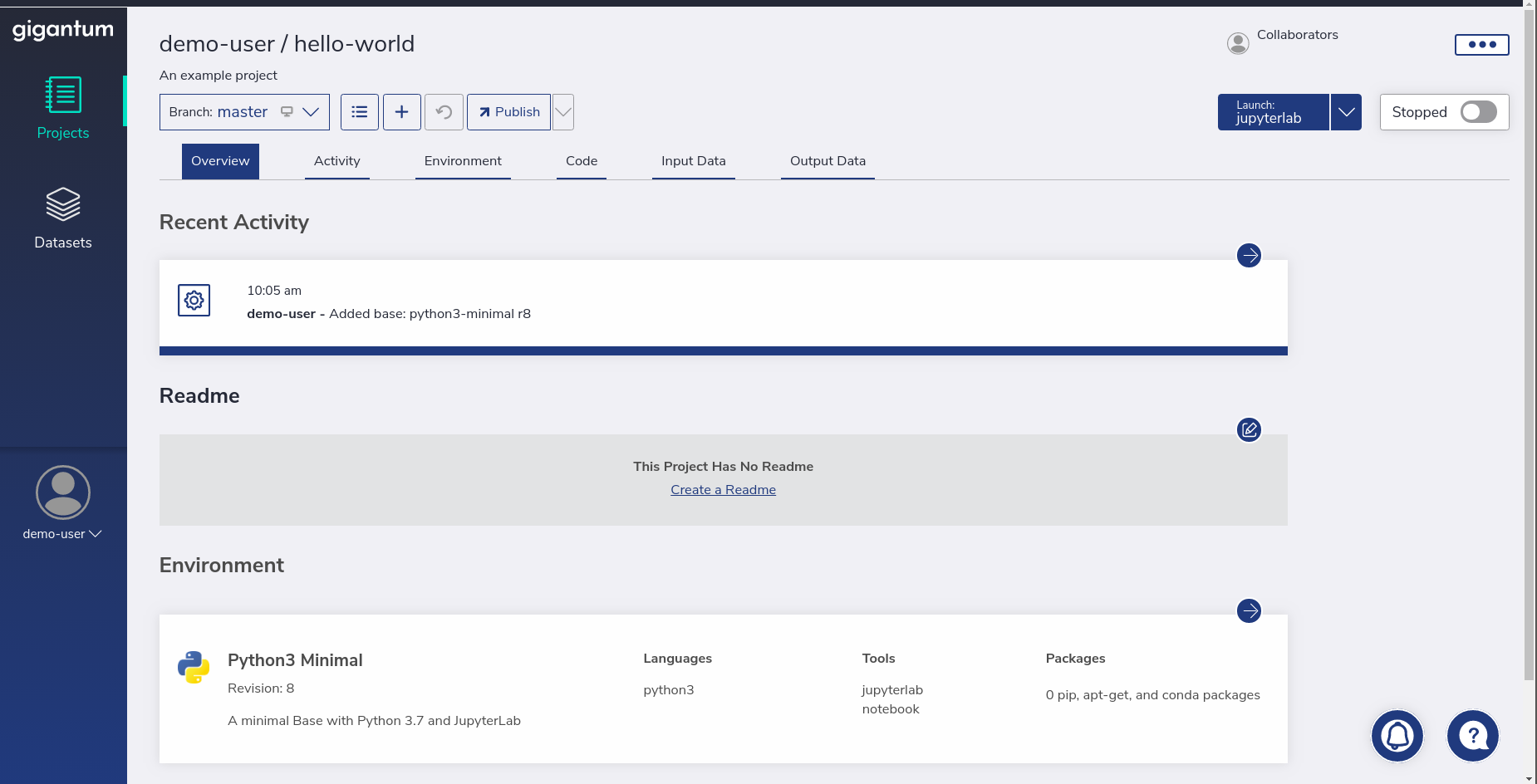Screen dimensions: 1537x784
Task: Click the Recent Activity heading
Action: coord(234,223)
